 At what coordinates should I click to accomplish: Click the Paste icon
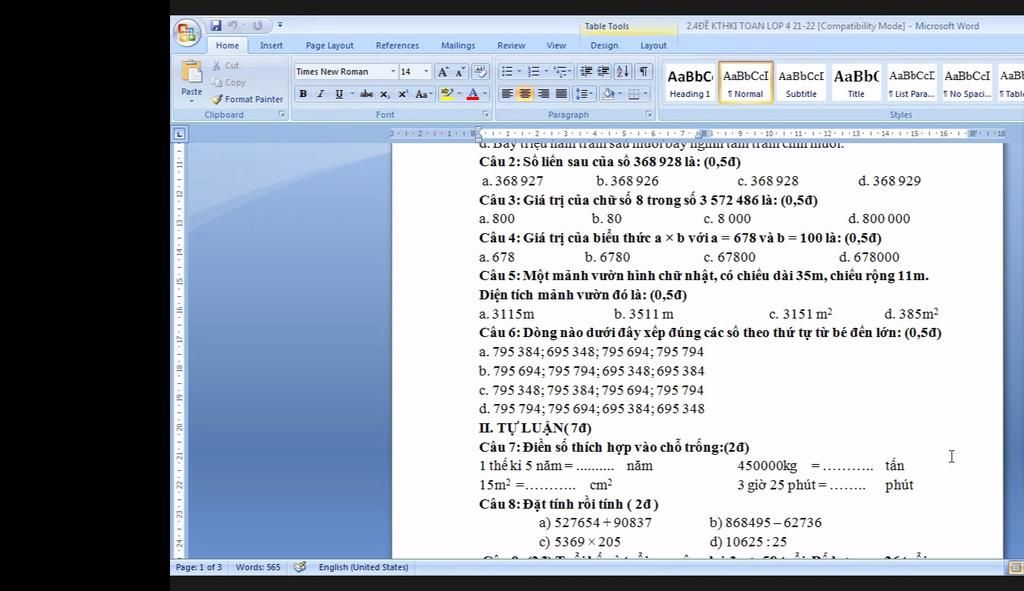(191, 71)
